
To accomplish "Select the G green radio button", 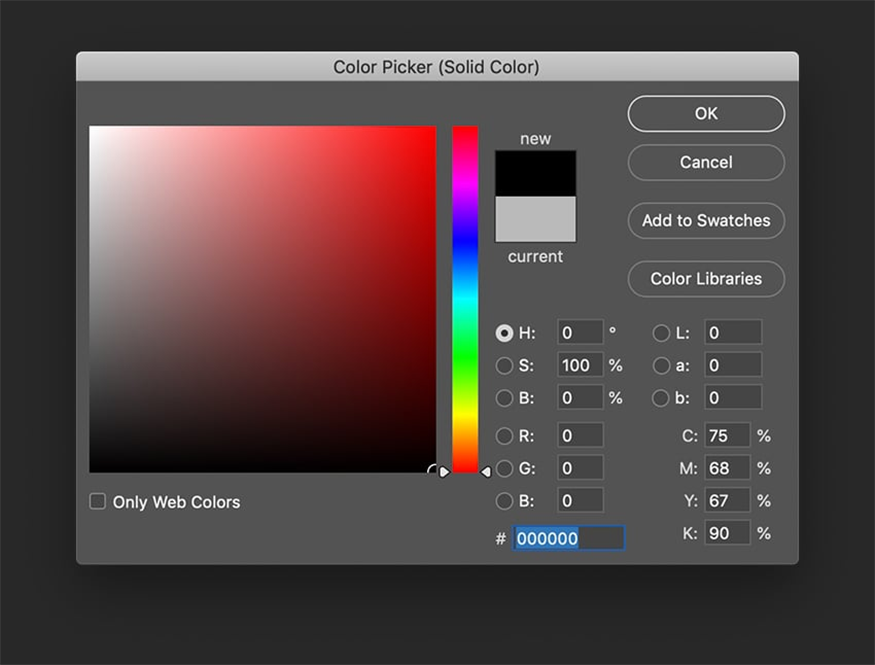I will coord(505,468).
